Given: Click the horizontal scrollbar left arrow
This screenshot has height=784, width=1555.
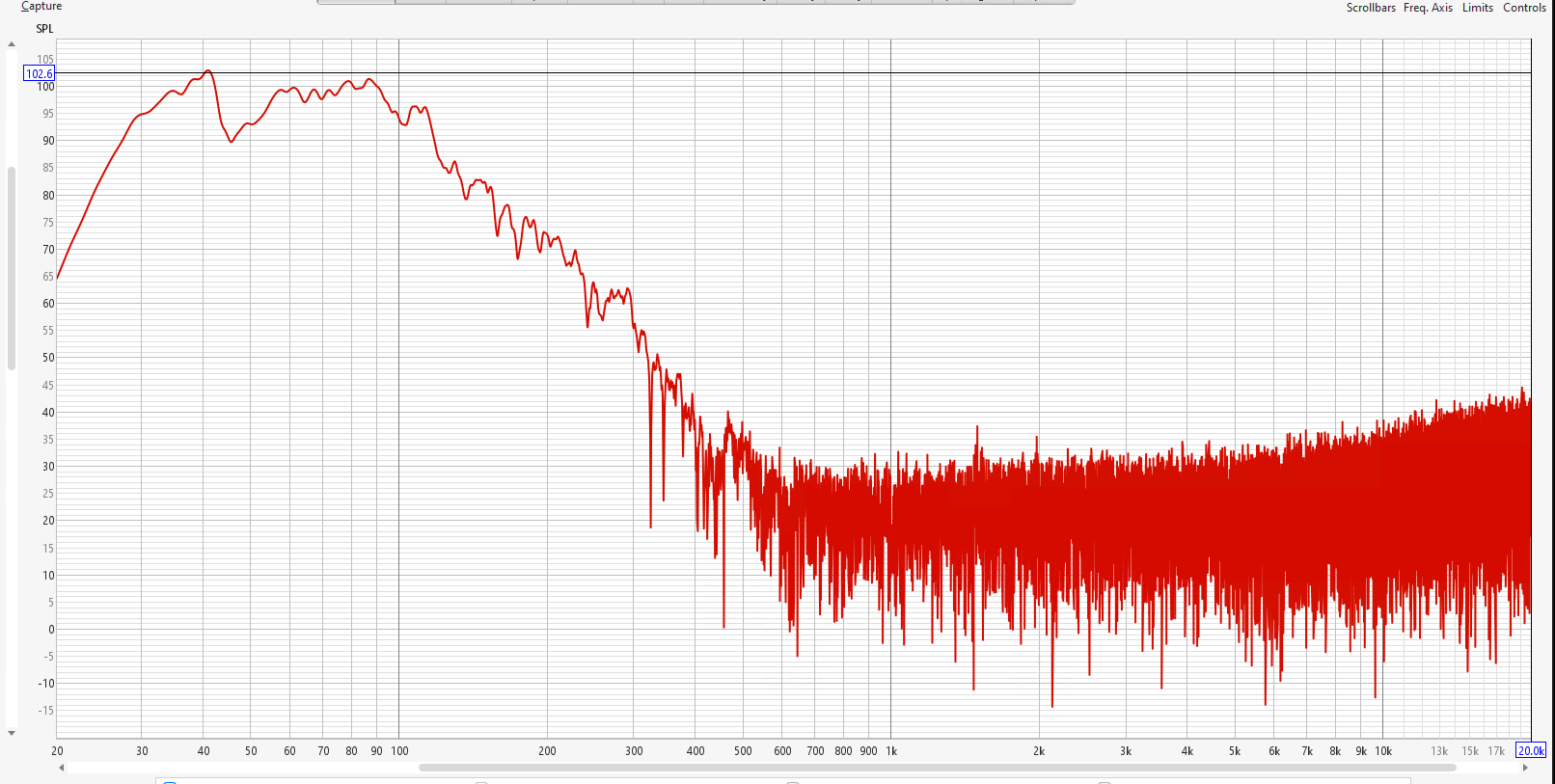Looking at the screenshot, I should [x=62, y=768].
